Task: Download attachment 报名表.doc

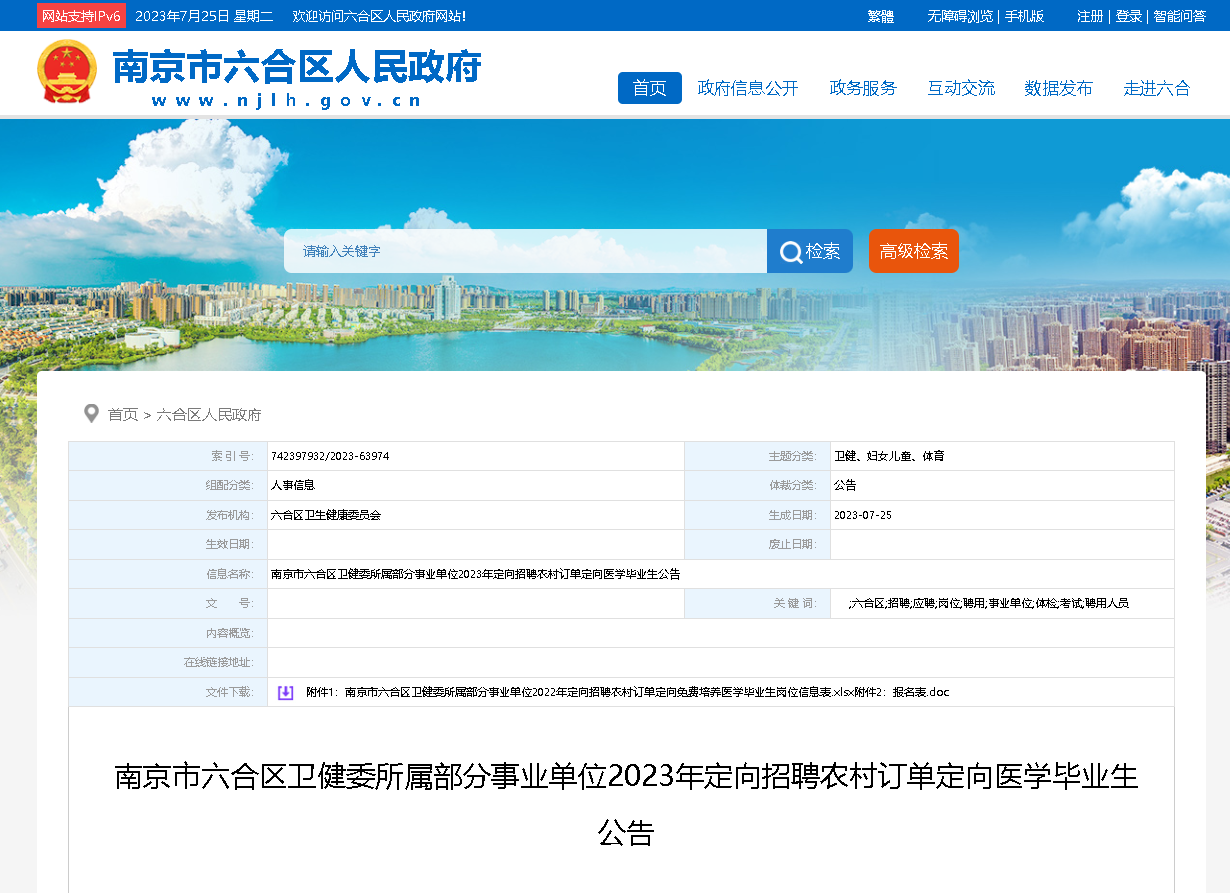Action: [920, 692]
